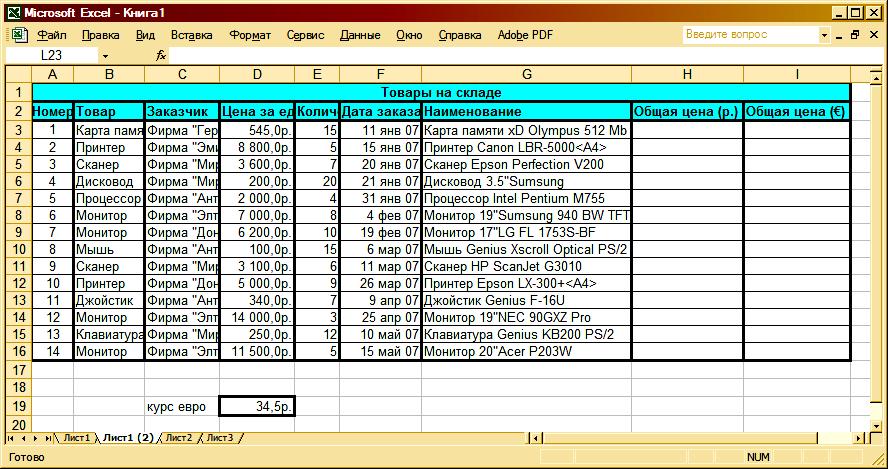Viewport: 888px width, 469px height.
Task: Open the Сервис menu
Action: click(305, 35)
